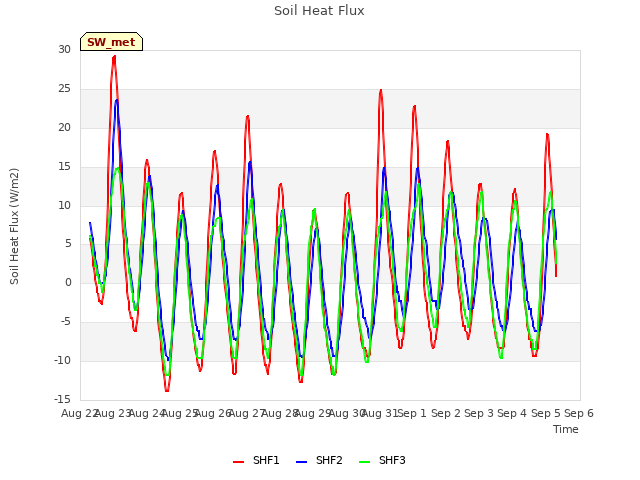Toggle the SHF1 series in legend

click(256, 460)
